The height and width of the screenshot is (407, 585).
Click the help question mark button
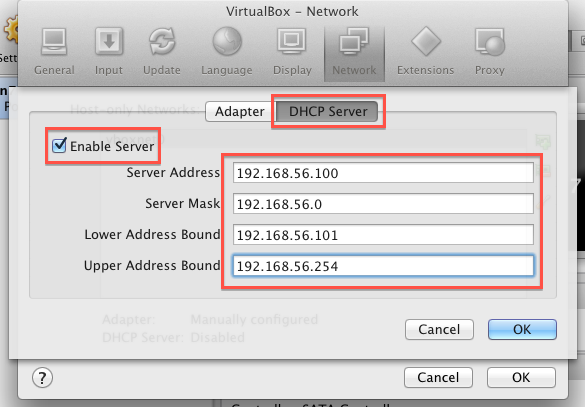point(42,378)
